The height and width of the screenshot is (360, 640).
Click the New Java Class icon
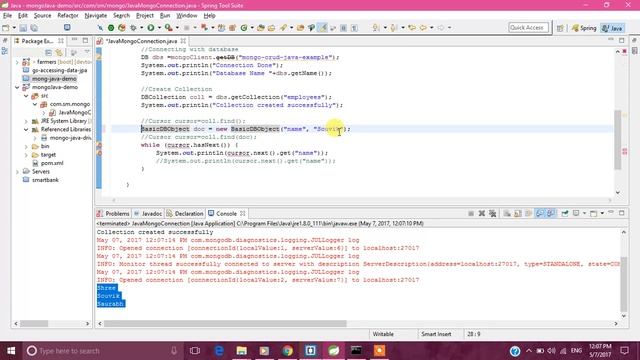244,28
